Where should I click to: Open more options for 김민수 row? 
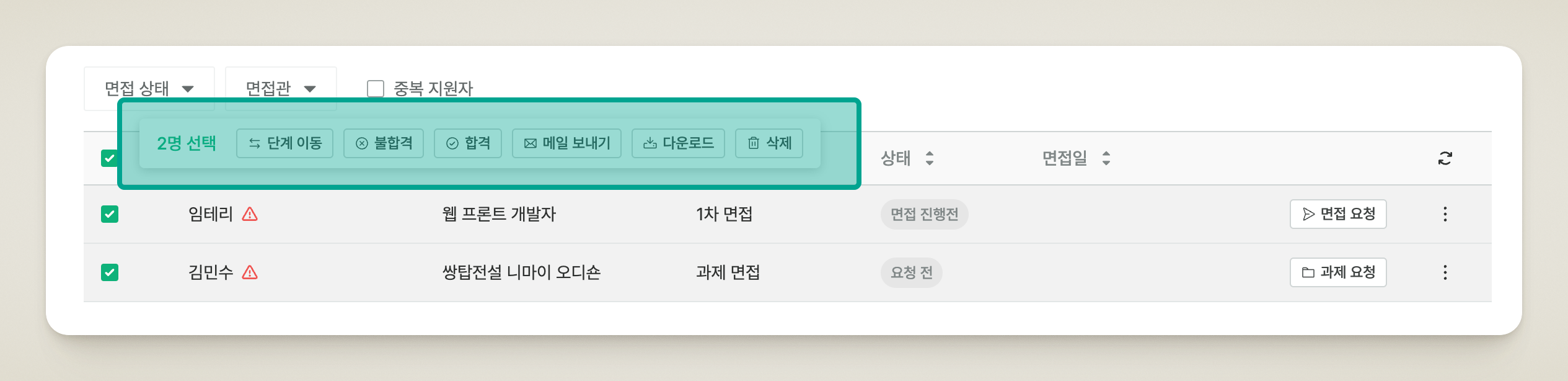[x=1445, y=272]
